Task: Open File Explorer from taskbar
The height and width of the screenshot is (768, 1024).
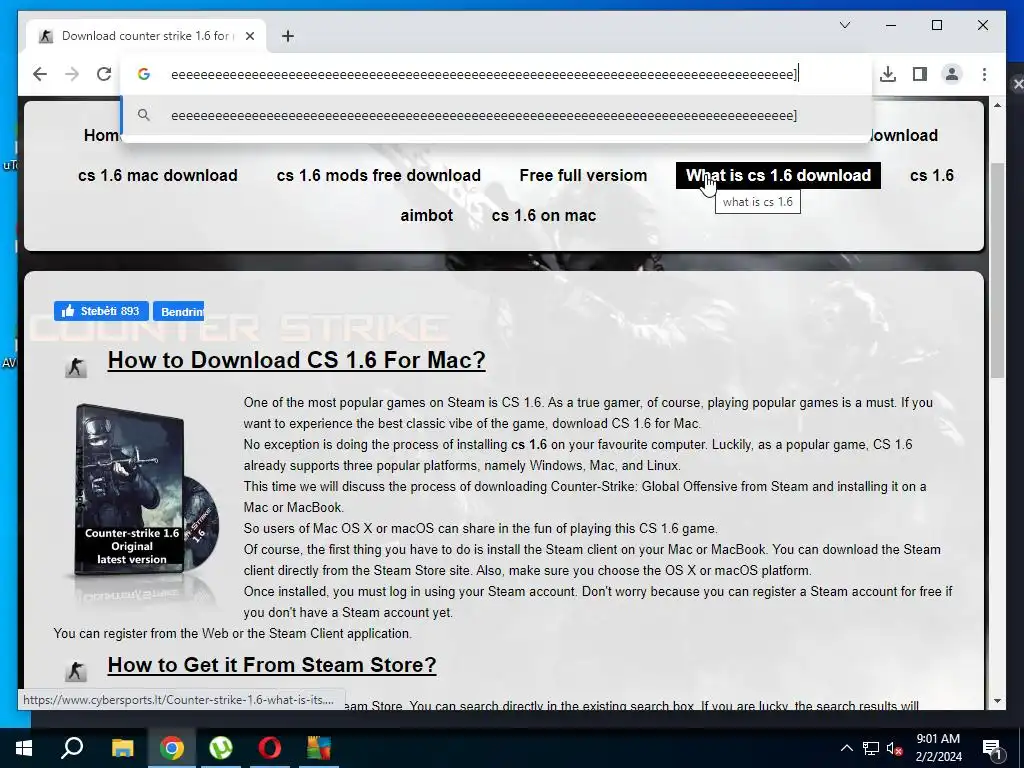Action: tap(122, 748)
